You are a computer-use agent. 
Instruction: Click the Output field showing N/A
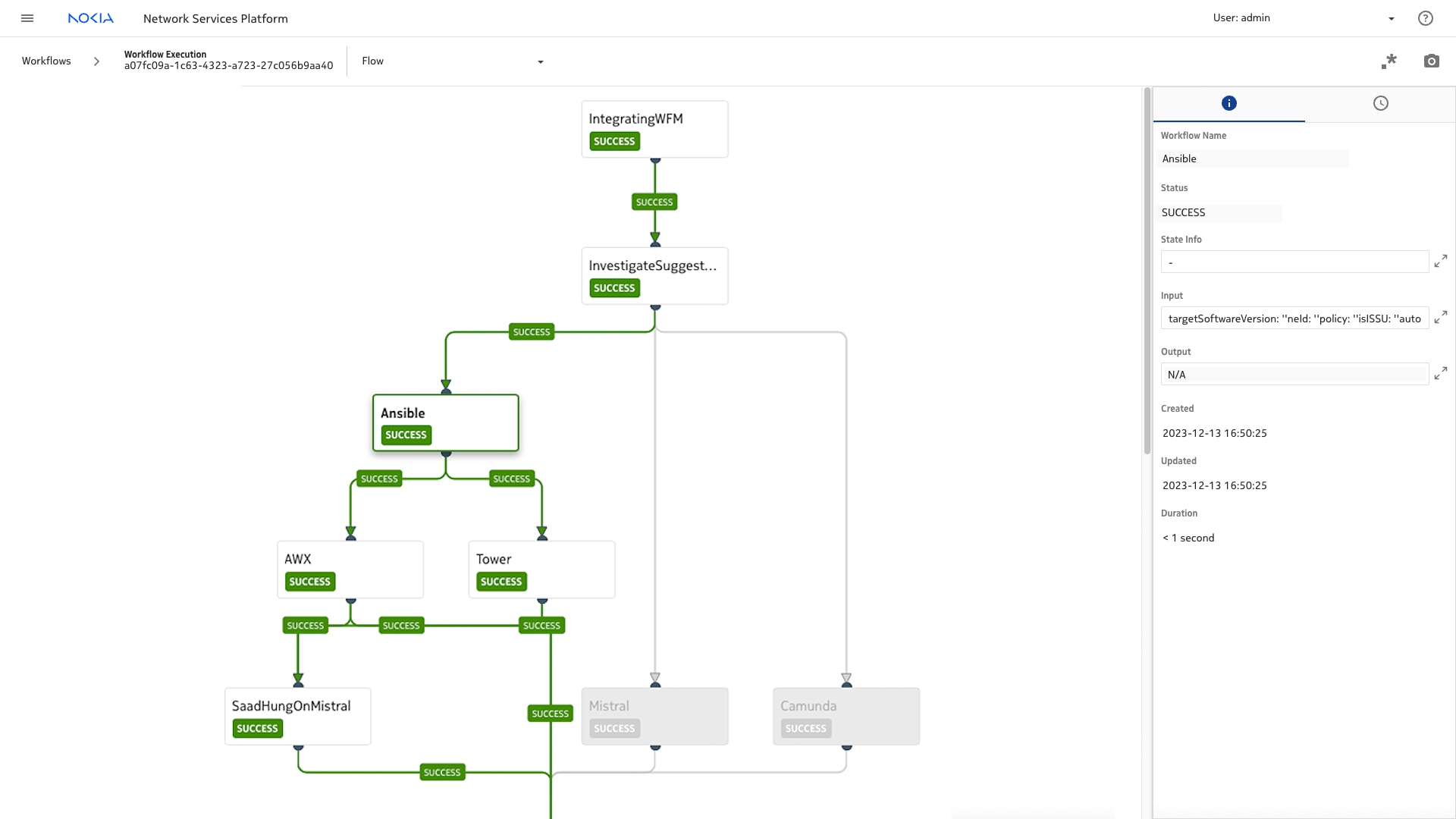point(1294,375)
